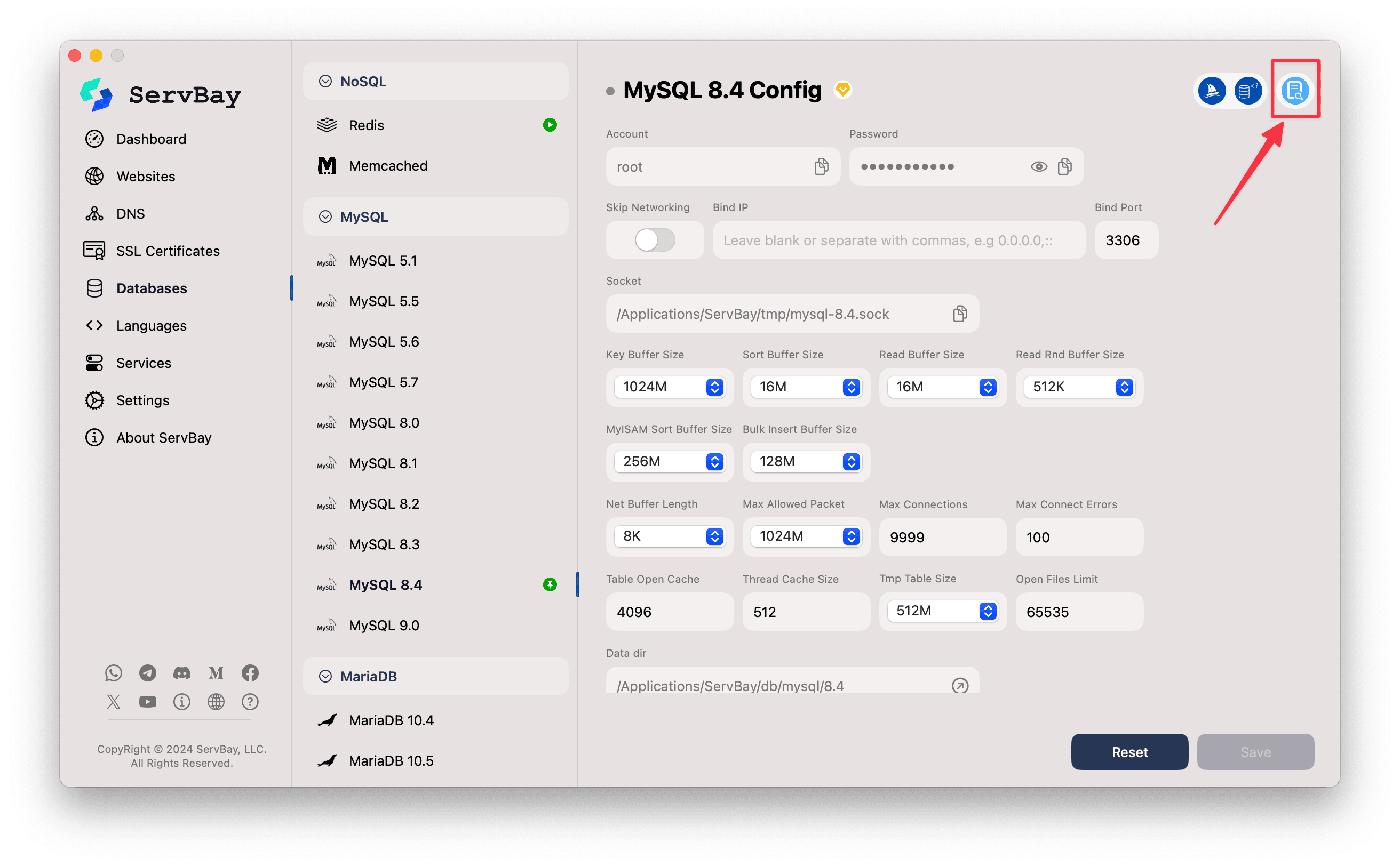
Task: Click the ServBay Discord icon
Action: coord(181,673)
